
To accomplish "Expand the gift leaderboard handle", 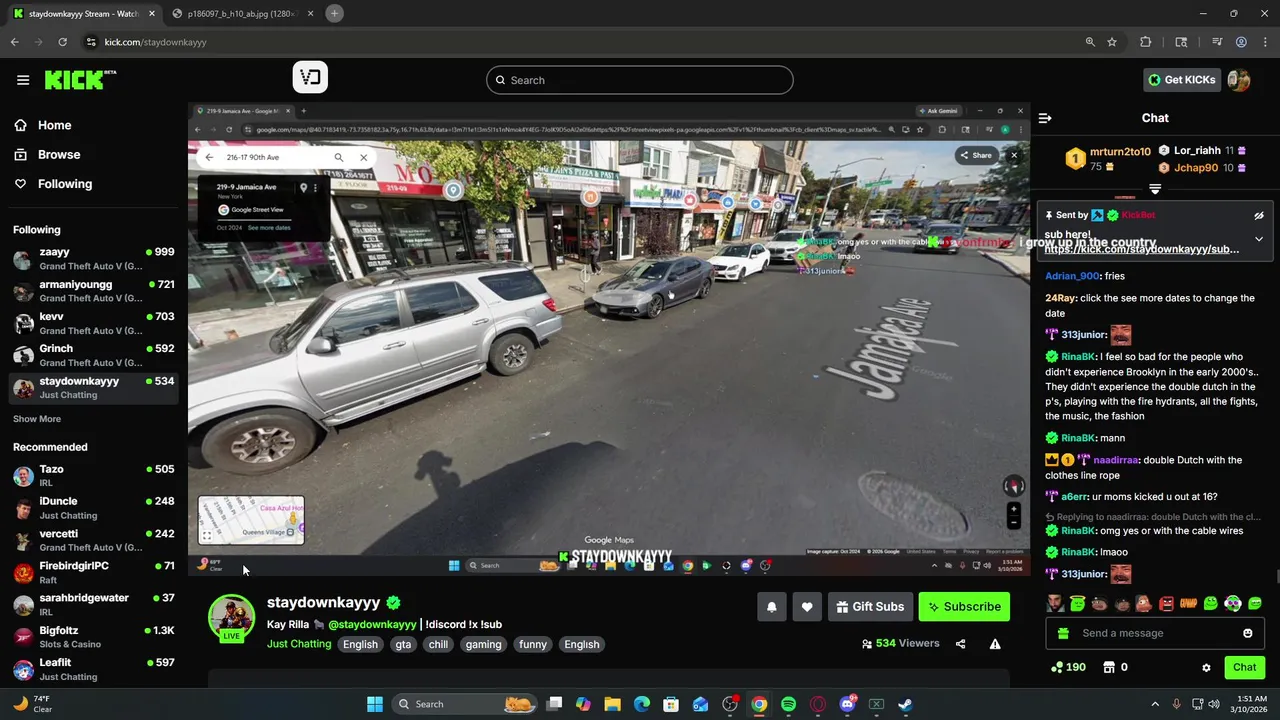I will click(1155, 188).
